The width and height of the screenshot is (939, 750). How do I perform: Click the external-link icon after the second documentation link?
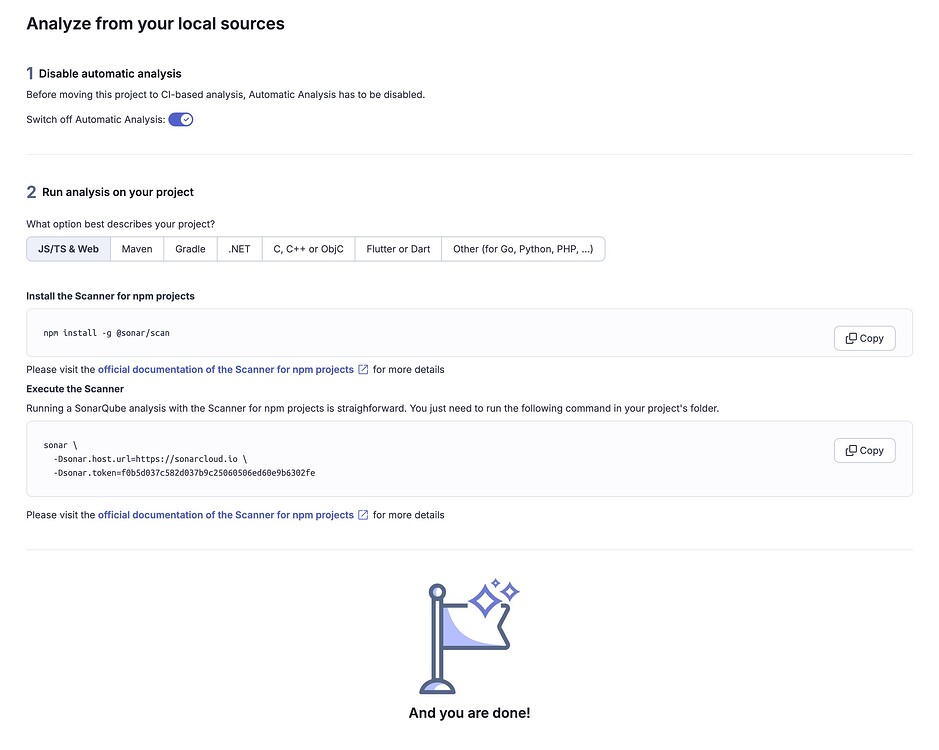pyautogui.click(x=362, y=514)
